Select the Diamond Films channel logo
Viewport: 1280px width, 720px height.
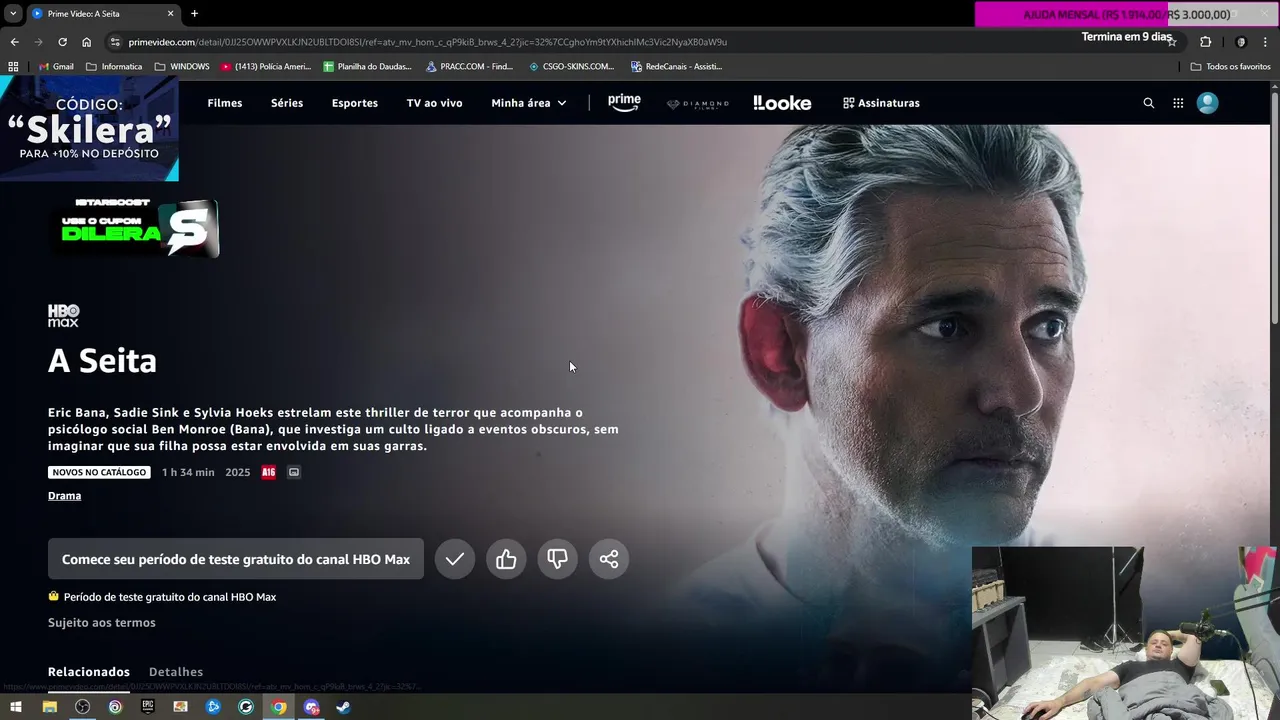click(x=698, y=103)
